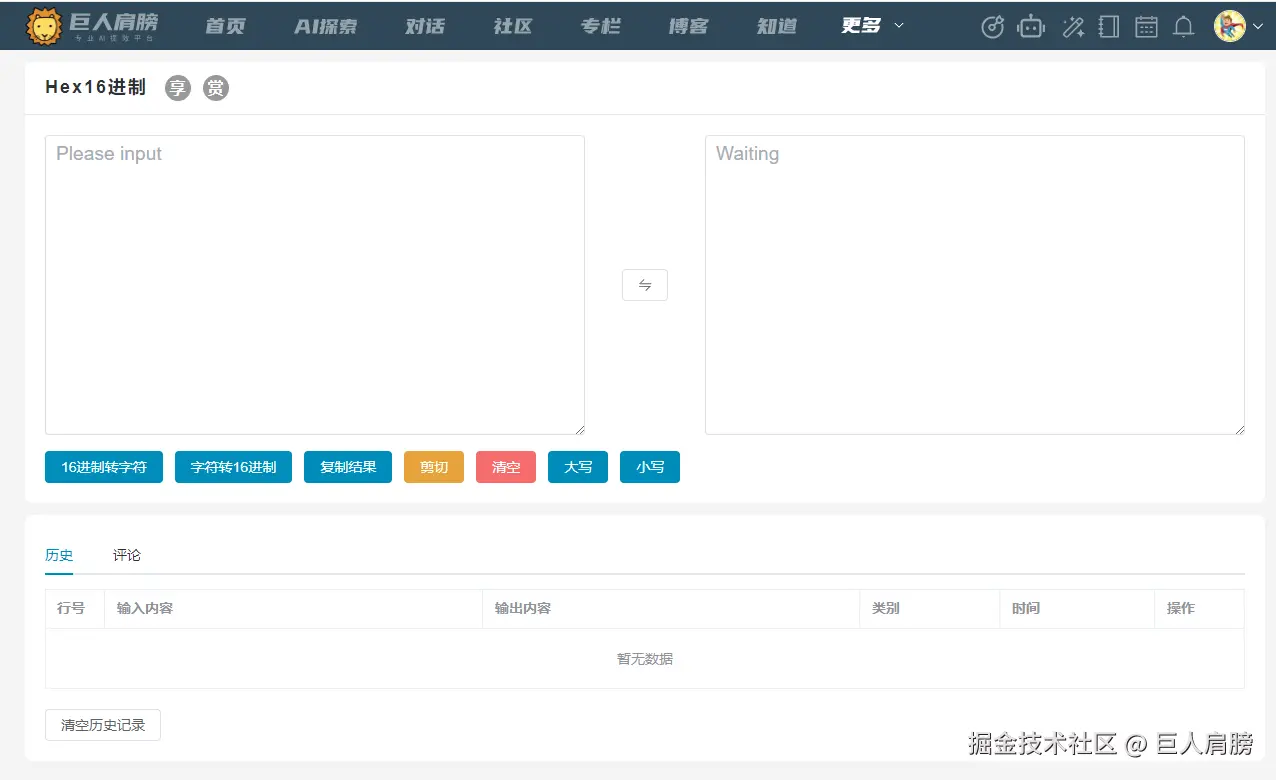
Task: Open the 专栏 menu item
Action: (601, 26)
